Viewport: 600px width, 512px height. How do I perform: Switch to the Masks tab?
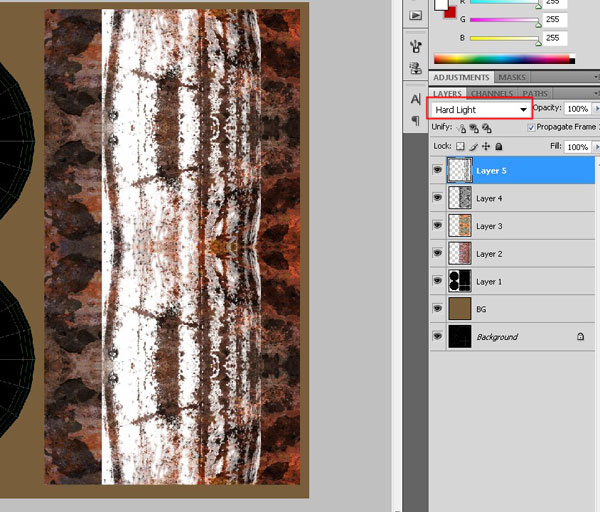click(x=512, y=77)
